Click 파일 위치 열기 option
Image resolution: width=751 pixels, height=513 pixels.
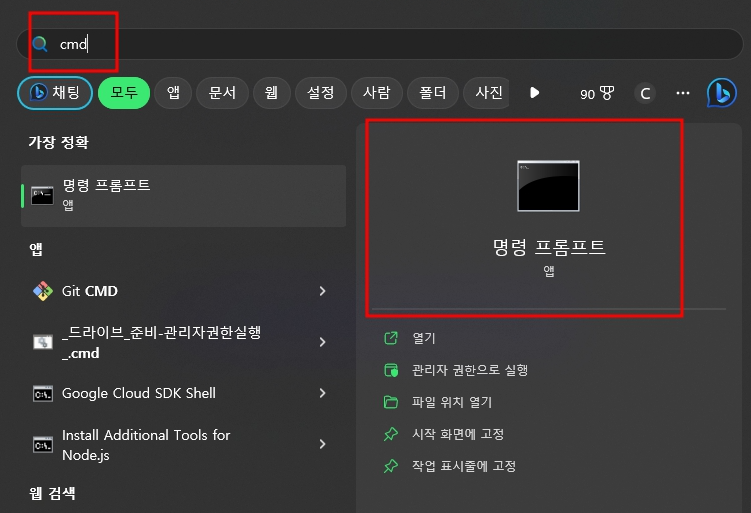tap(452, 402)
